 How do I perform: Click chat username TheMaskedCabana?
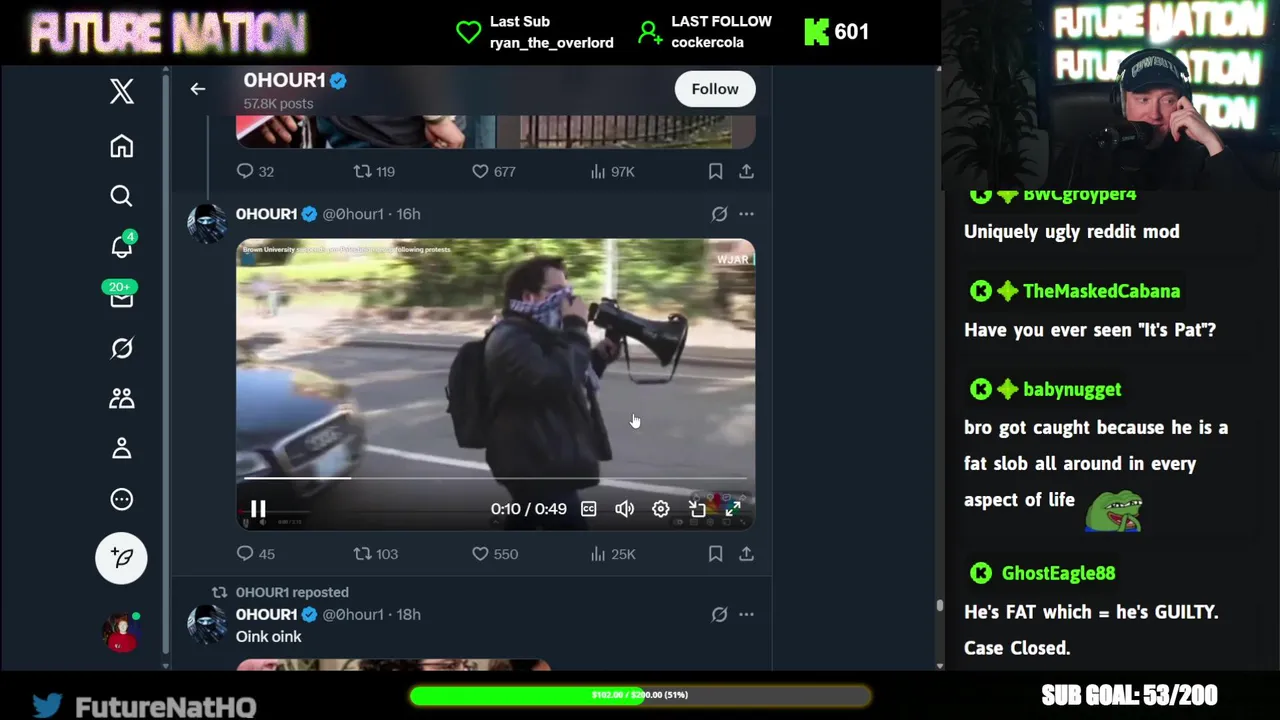click(x=1101, y=291)
